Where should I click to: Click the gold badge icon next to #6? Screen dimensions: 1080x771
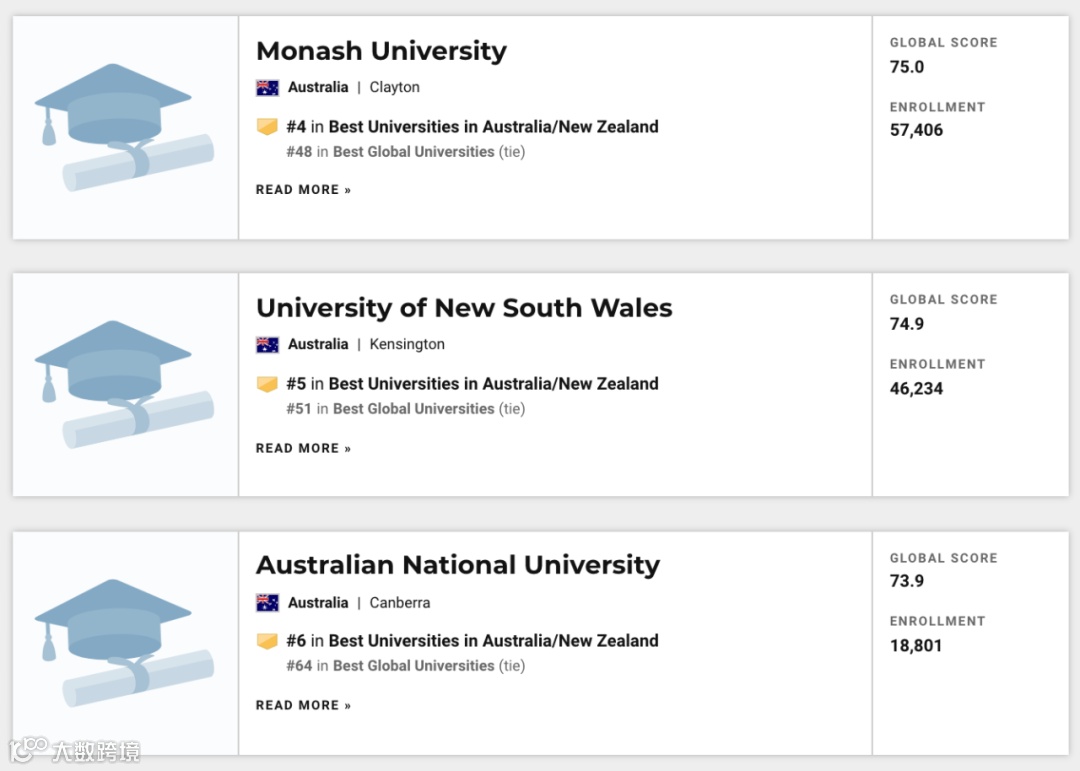pyautogui.click(x=267, y=641)
